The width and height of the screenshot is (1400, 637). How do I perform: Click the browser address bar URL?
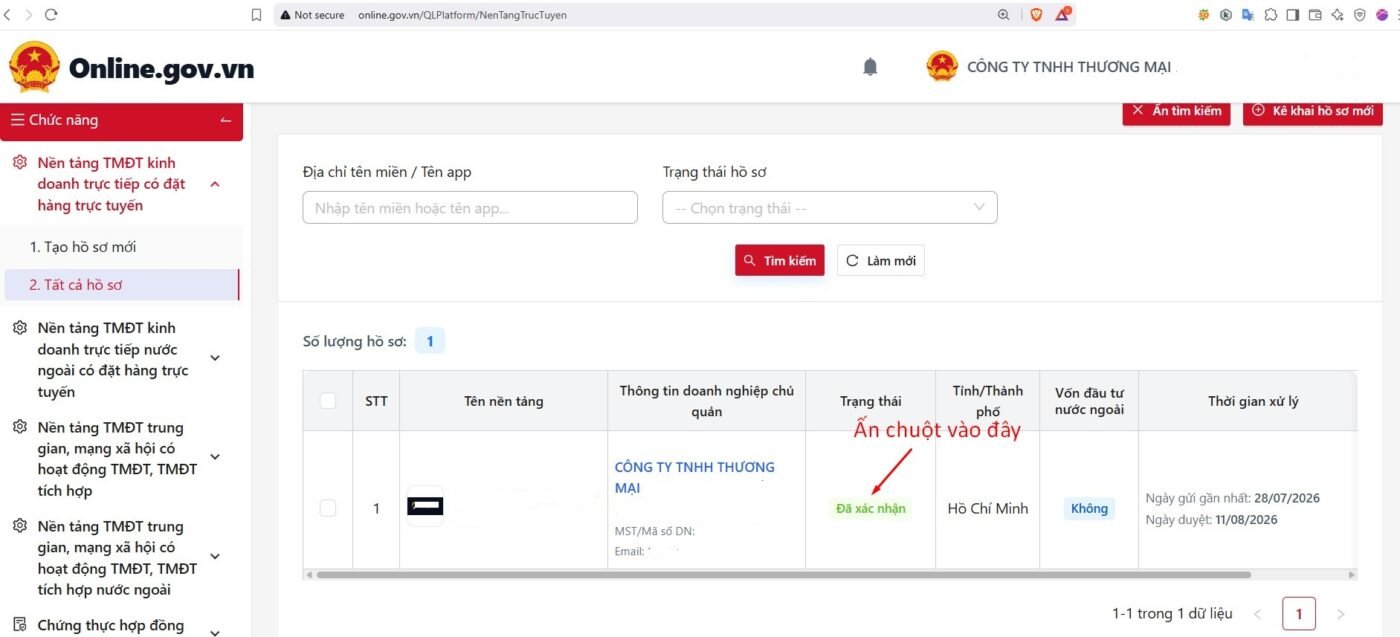pos(462,15)
